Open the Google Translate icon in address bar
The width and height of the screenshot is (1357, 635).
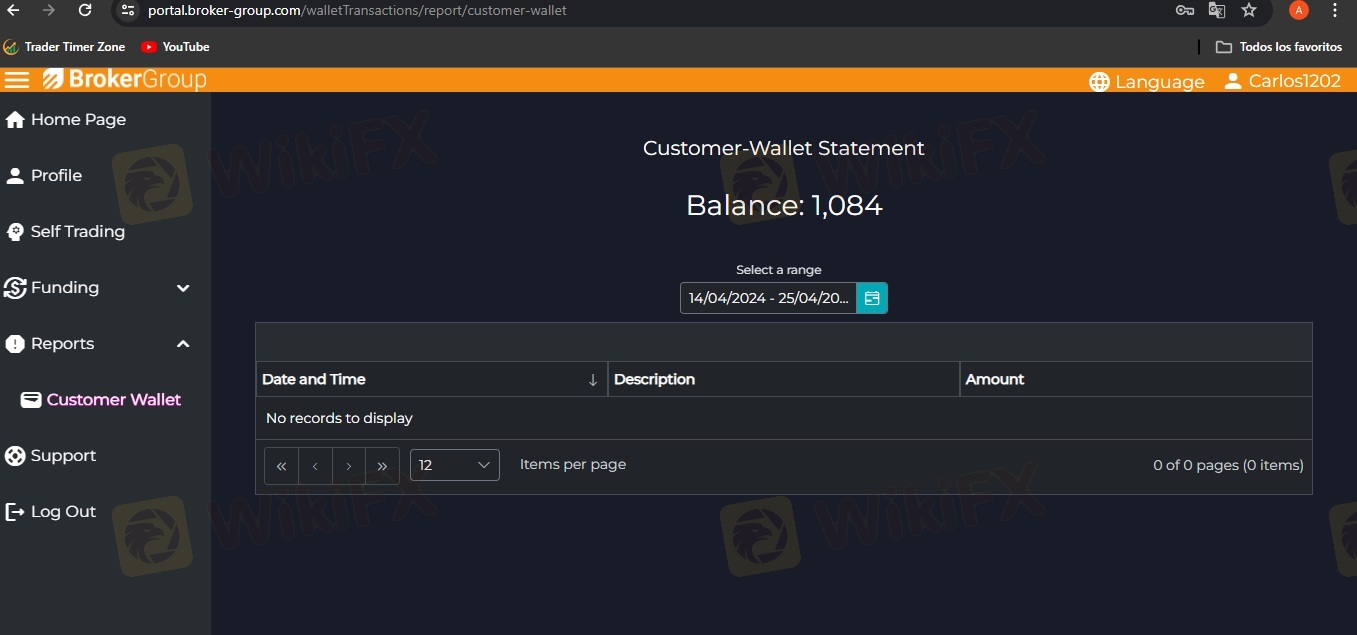[1217, 11]
